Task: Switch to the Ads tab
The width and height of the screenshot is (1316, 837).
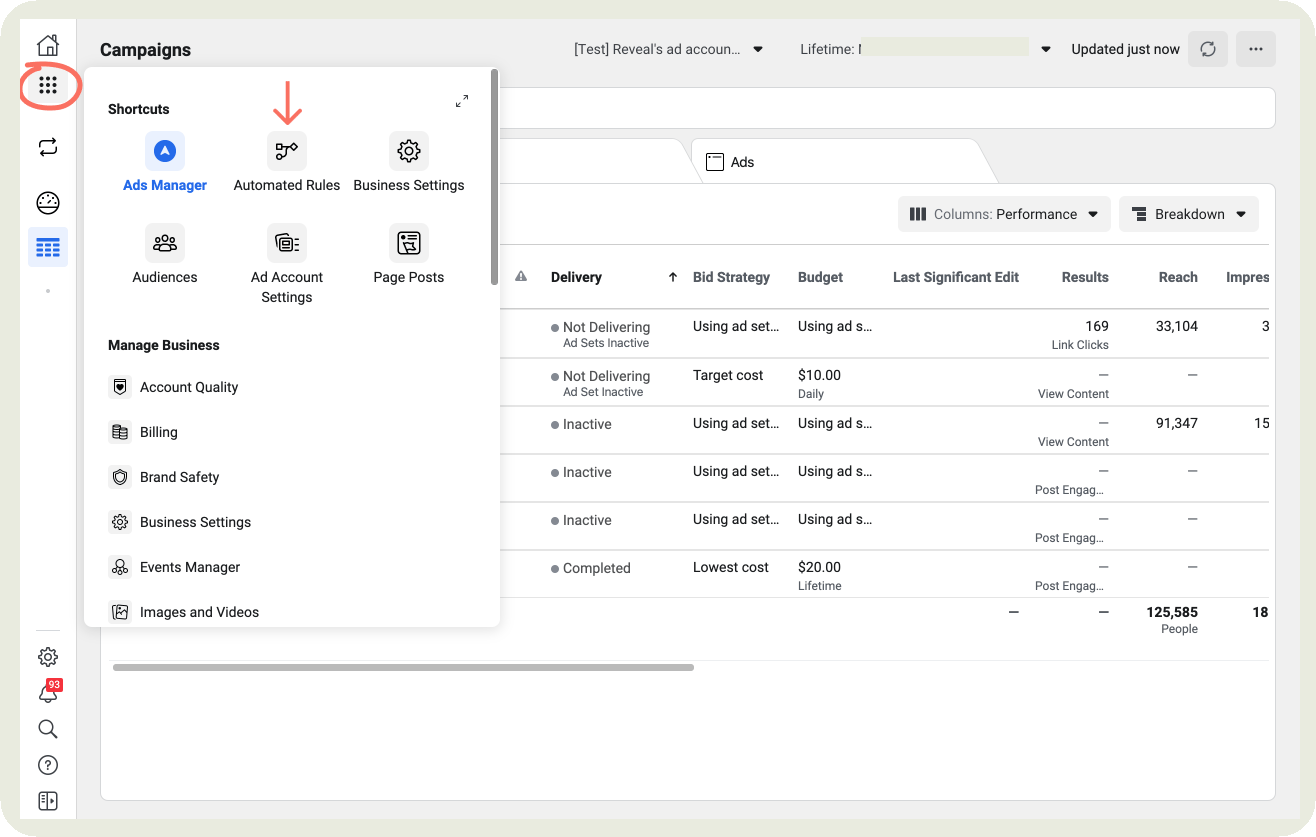Action: pyautogui.click(x=741, y=161)
